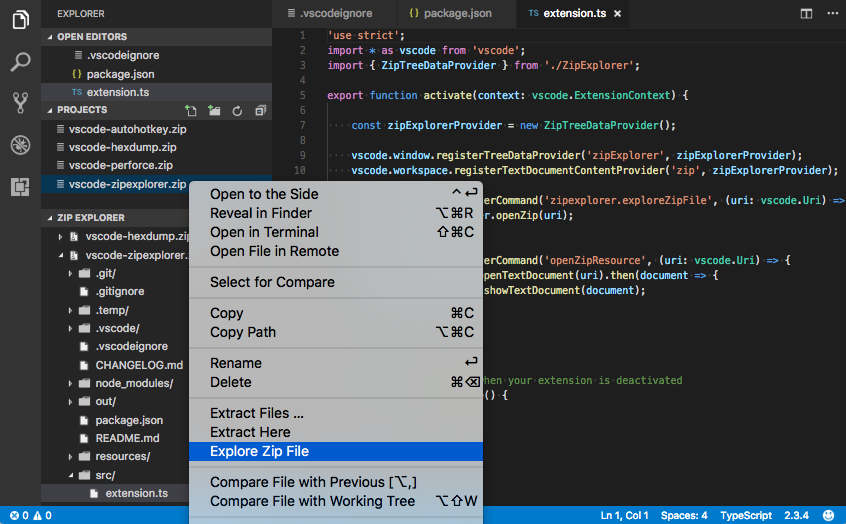This screenshot has width=846, height=524.
Task: Expand the resources/ folder
Action: (70, 457)
